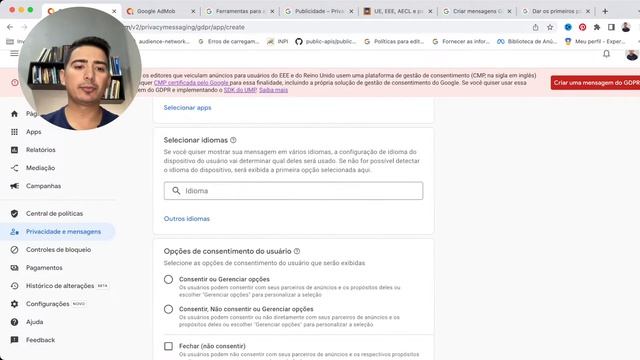Screen dimensions: 640x360
Task: Open the Chrome extensions puzzle icon
Action: 597,27
